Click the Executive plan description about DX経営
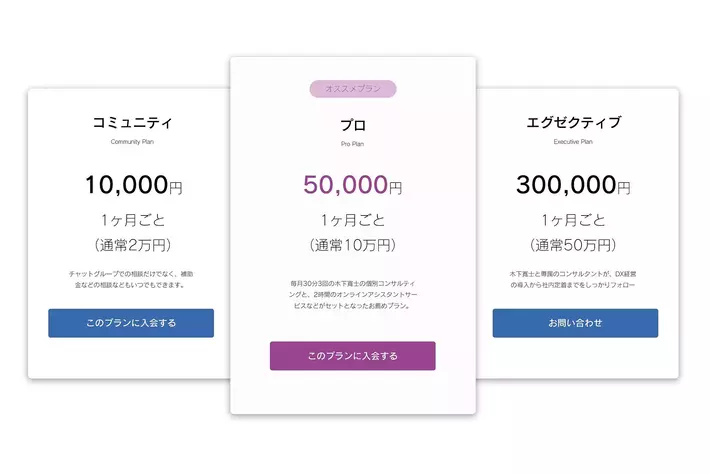This screenshot has width=710, height=474. pos(573,279)
